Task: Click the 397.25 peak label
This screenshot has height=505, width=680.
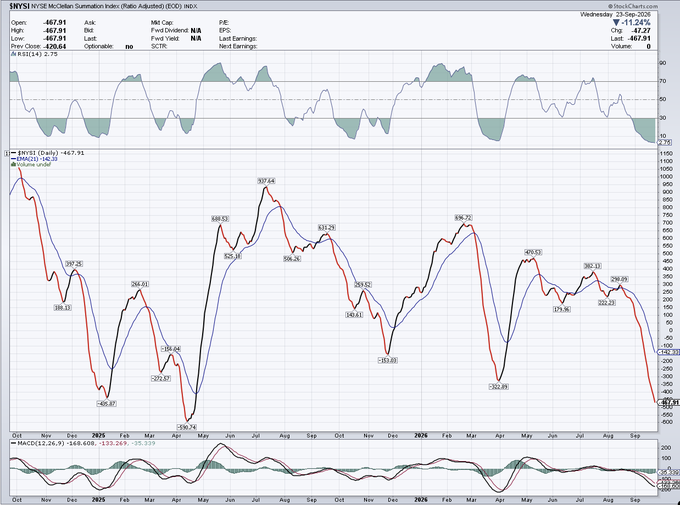Action: [74, 264]
